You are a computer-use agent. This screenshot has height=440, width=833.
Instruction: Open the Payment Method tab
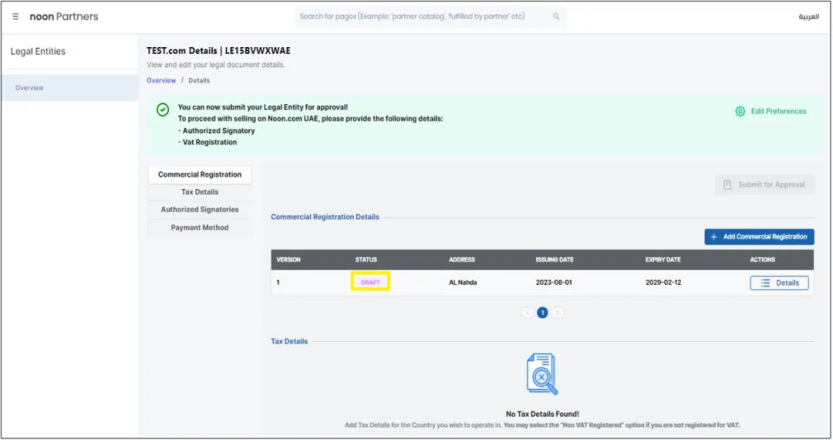click(200, 228)
